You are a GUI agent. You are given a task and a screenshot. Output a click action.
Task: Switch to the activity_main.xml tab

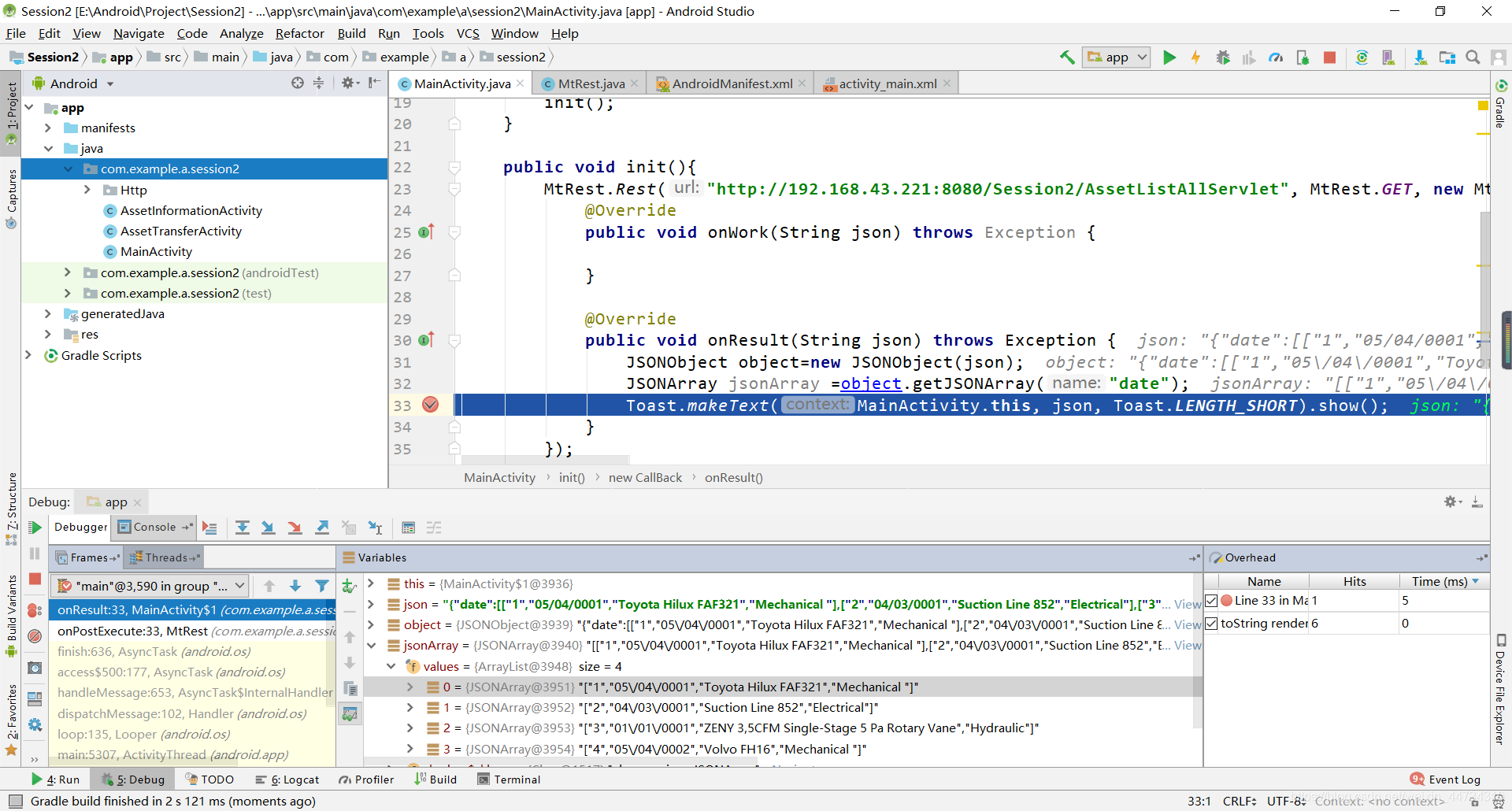888,83
